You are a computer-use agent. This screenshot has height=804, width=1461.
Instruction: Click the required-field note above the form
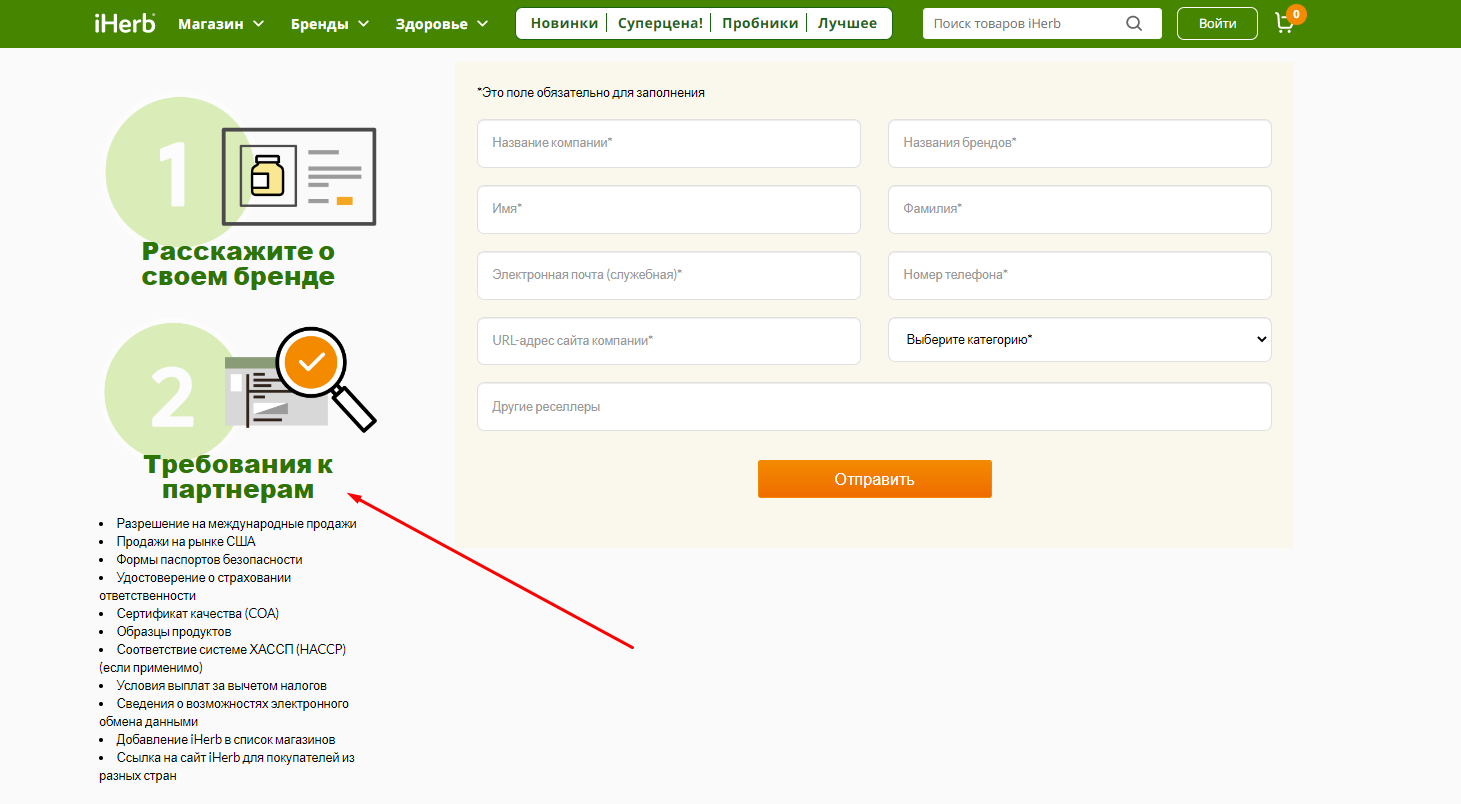tap(591, 92)
